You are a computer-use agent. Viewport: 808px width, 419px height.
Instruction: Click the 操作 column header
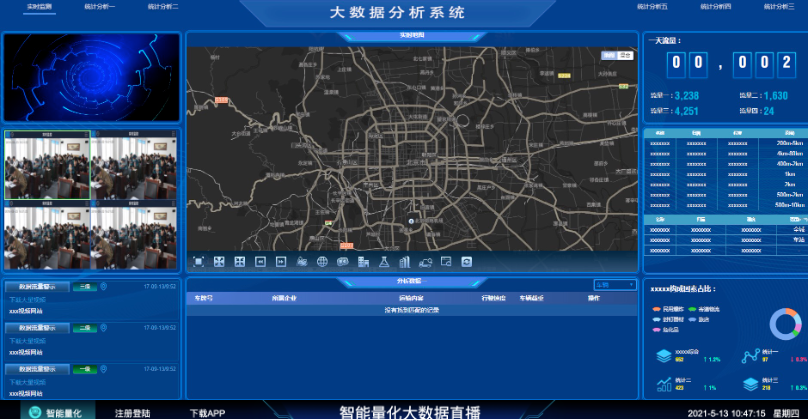coord(594,298)
